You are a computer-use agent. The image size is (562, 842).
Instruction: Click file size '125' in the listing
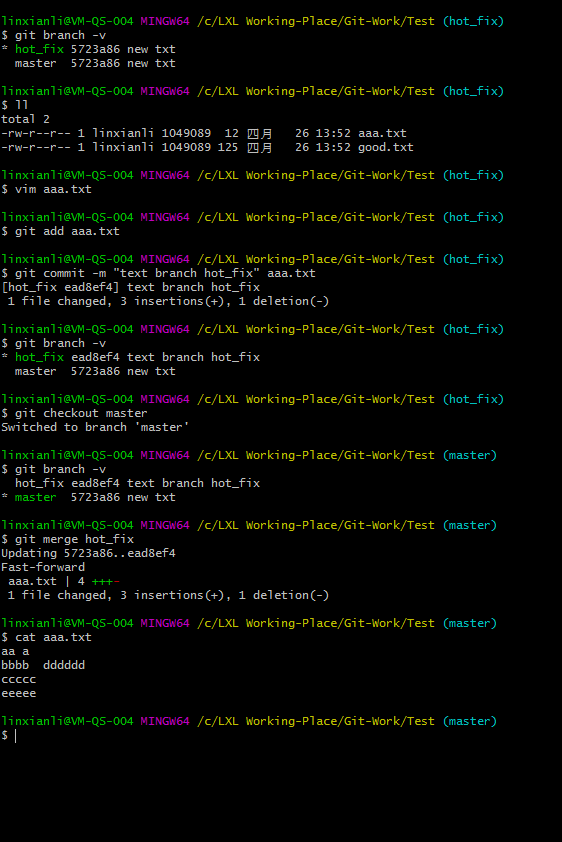click(x=228, y=147)
